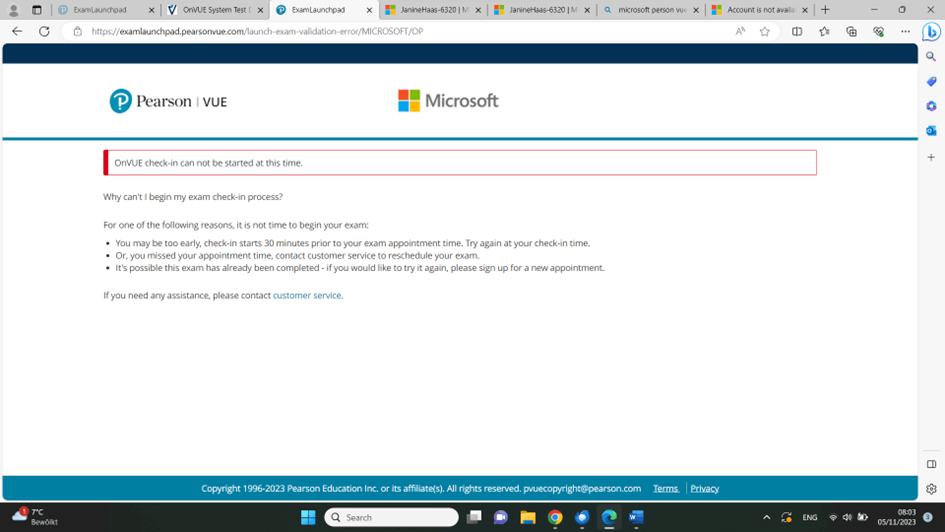The height and width of the screenshot is (532, 945).
Task: Add a new sidebar app
Action: [x=931, y=157]
